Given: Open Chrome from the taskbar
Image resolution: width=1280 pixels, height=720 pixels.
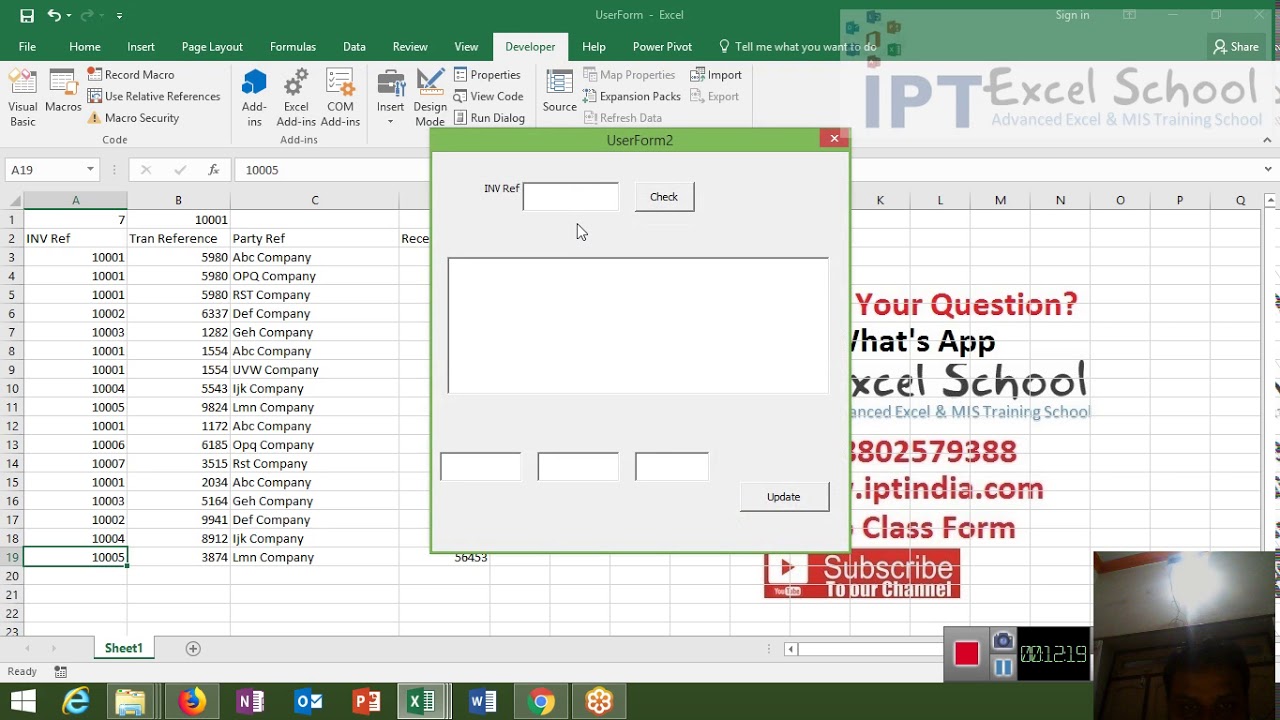Looking at the screenshot, I should click(x=541, y=702).
